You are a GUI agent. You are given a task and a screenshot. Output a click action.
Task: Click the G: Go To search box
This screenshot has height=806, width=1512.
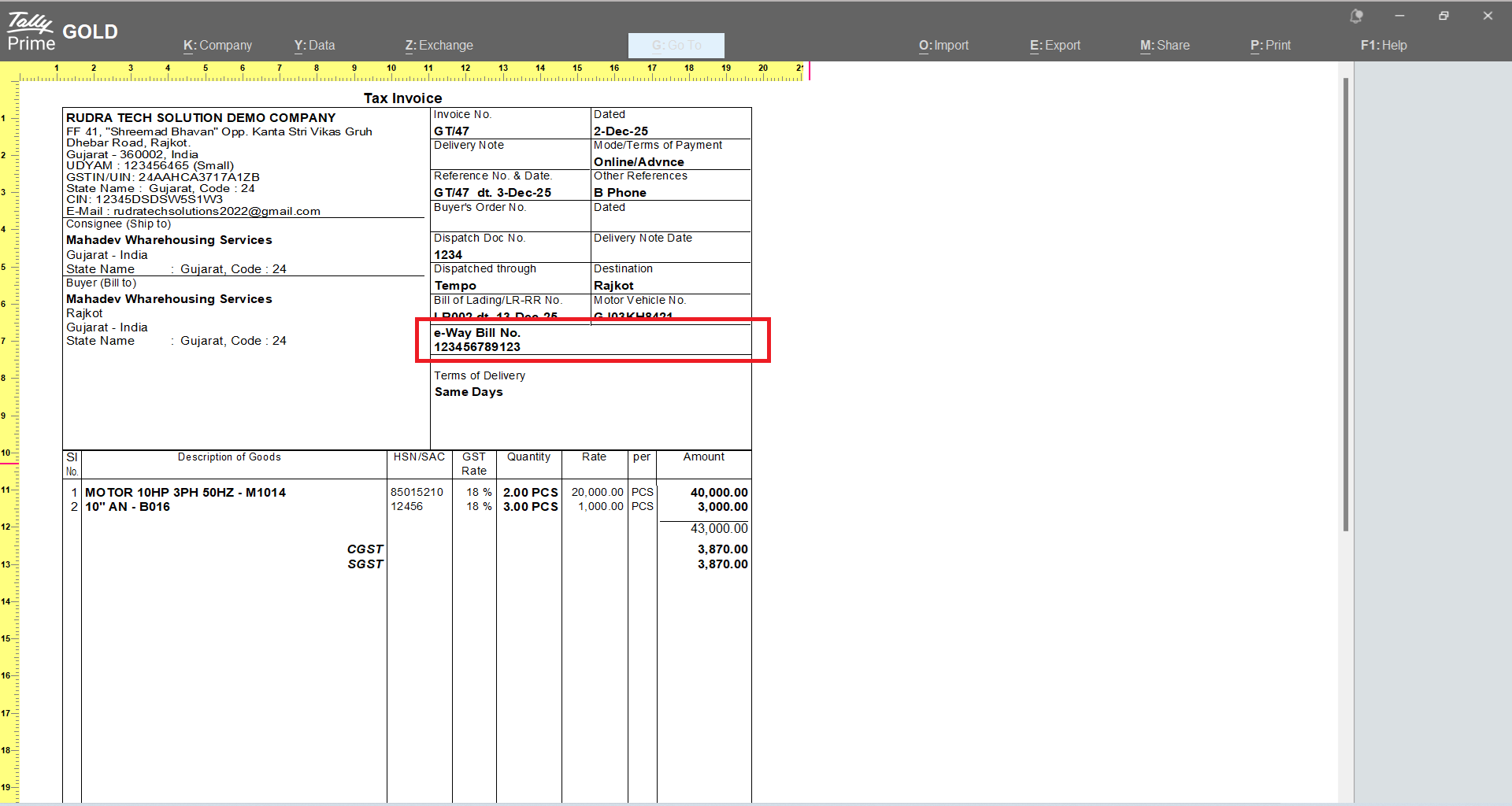coord(676,46)
